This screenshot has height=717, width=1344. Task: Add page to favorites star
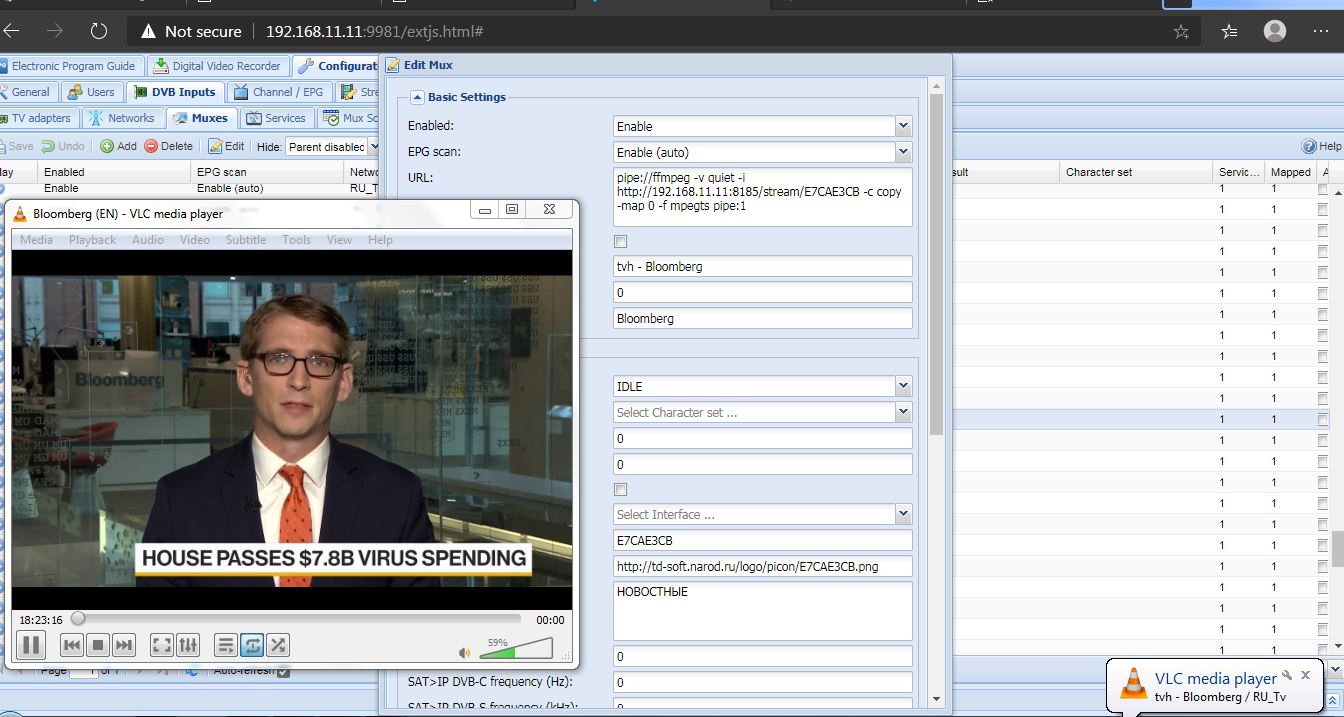coord(1181,31)
